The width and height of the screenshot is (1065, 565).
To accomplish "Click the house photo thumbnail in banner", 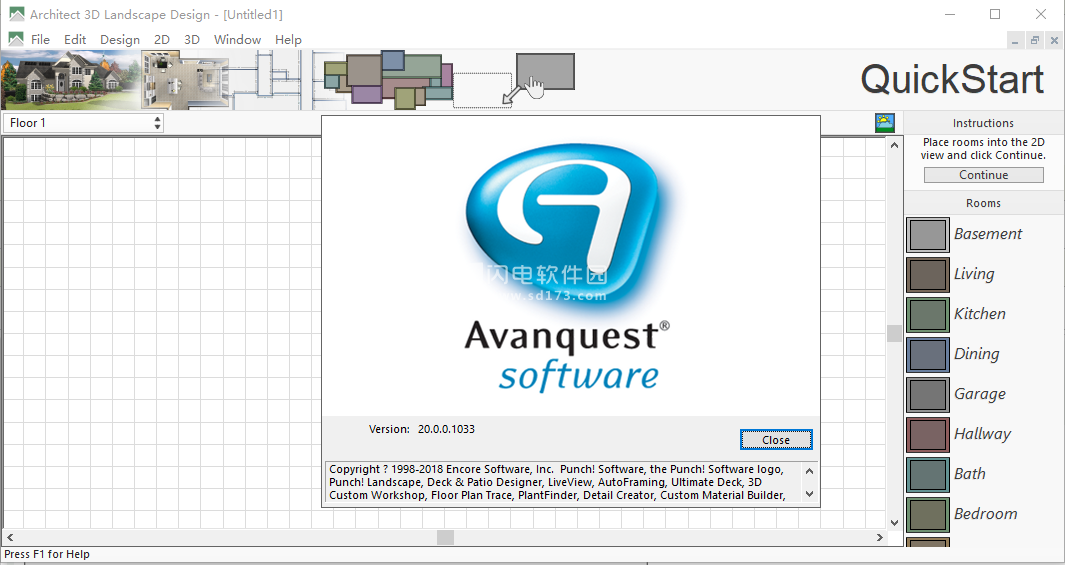I will click(x=70, y=80).
